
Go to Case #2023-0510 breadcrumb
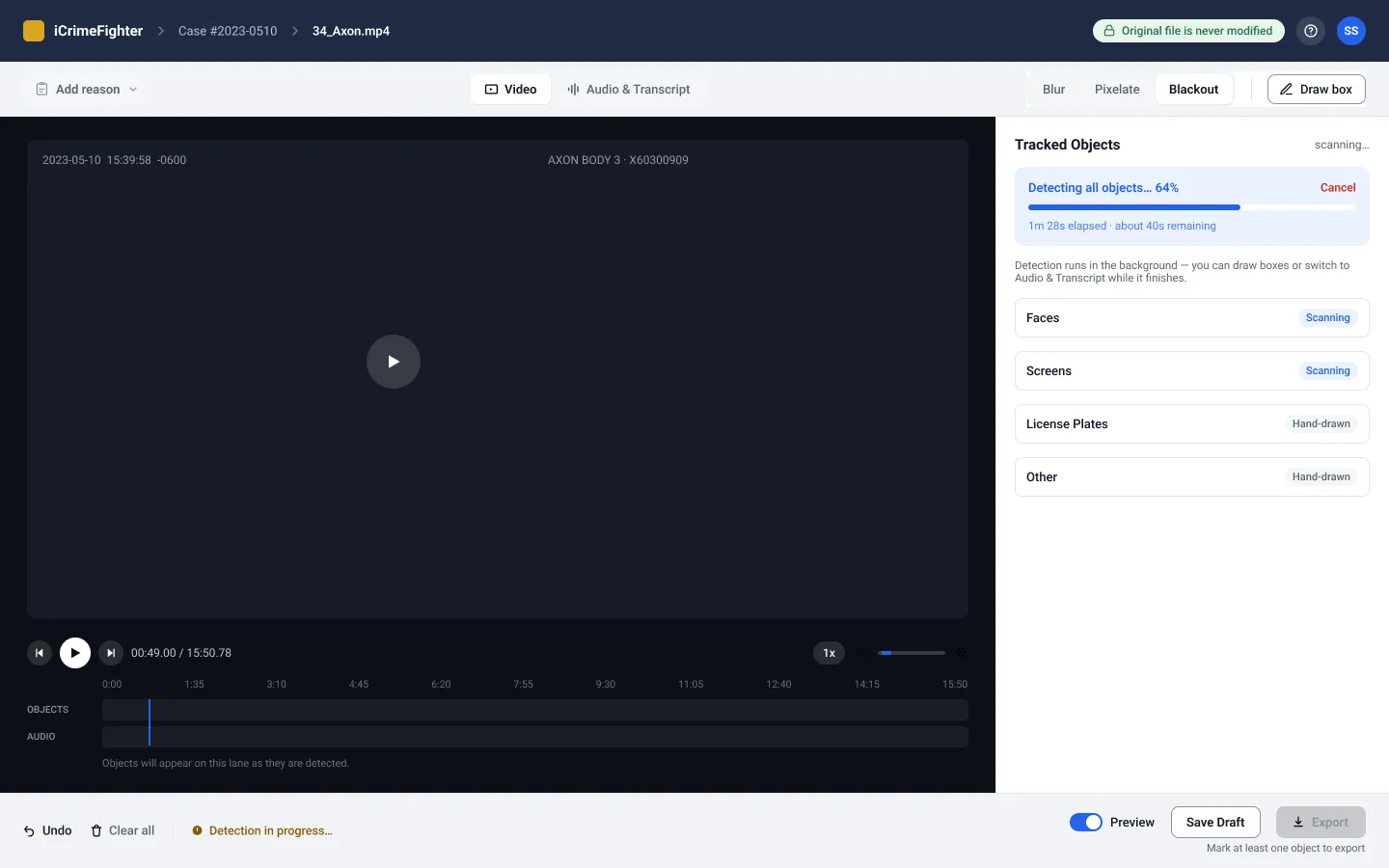(228, 31)
